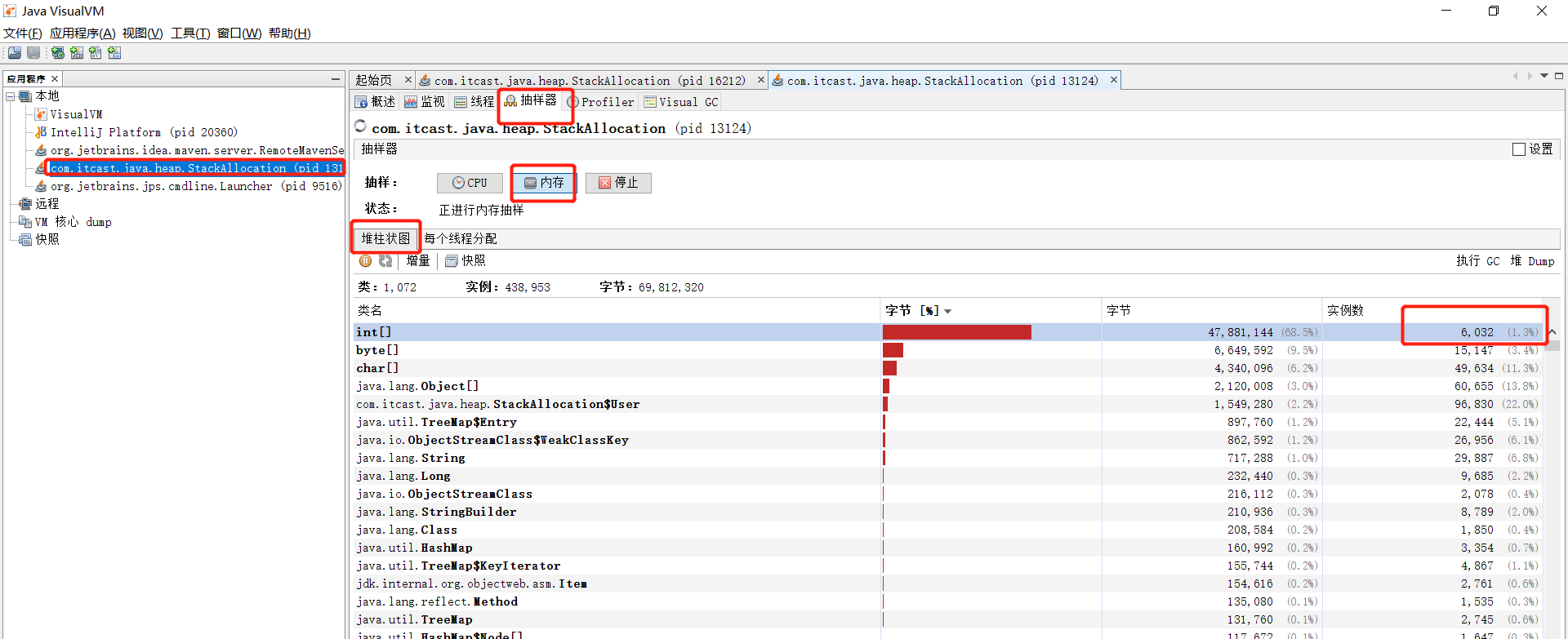Viewport: 1568px width, 639px height.
Task: Click 执行 GC button
Action: click(1477, 261)
